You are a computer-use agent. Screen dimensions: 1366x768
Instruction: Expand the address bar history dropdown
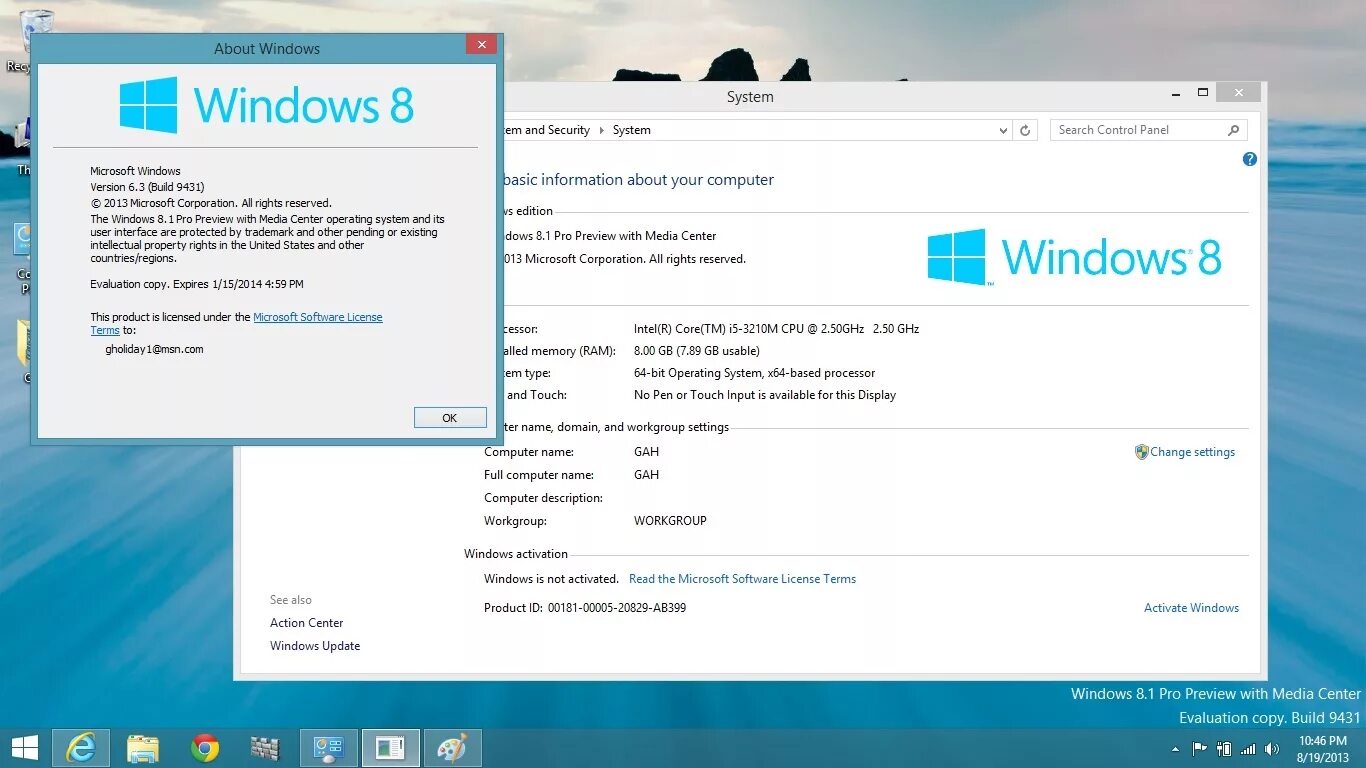(x=1003, y=130)
